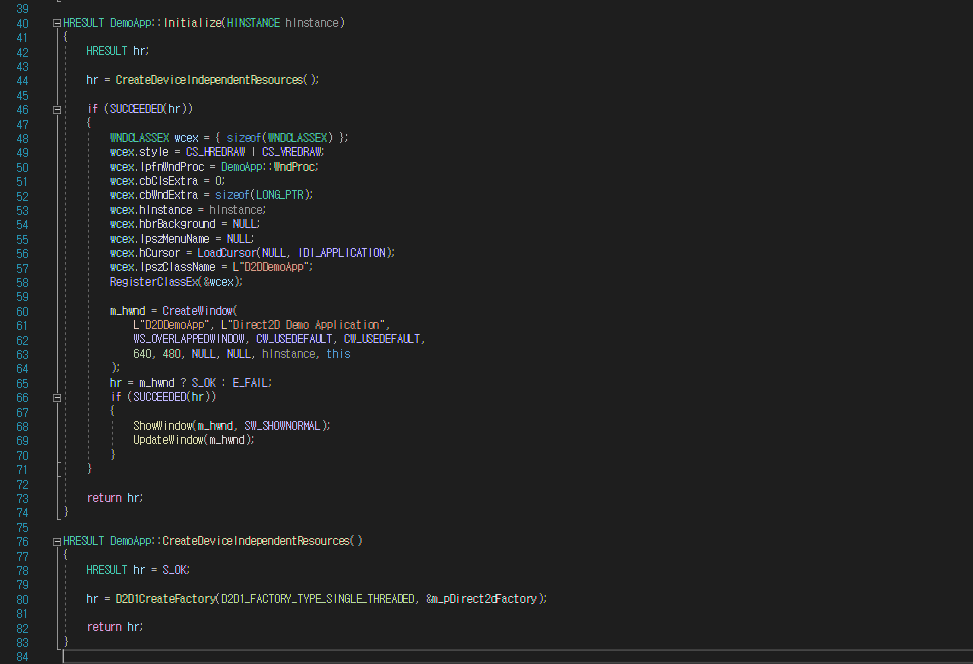Collapse the outer if (SUCCEEDED(hr)) block at line 46
The height and width of the screenshot is (664, 973).
pyautogui.click(x=57, y=110)
